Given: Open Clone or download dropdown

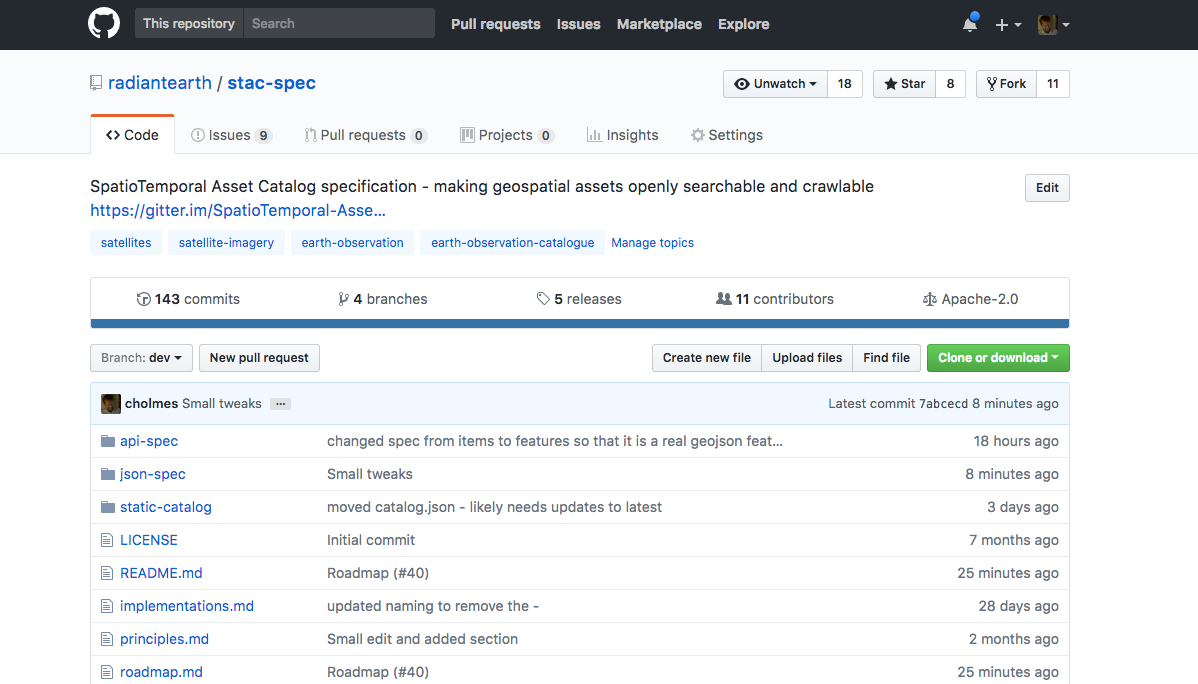Looking at the screenshot, I should pyautogui.click(x=998, y=358).
